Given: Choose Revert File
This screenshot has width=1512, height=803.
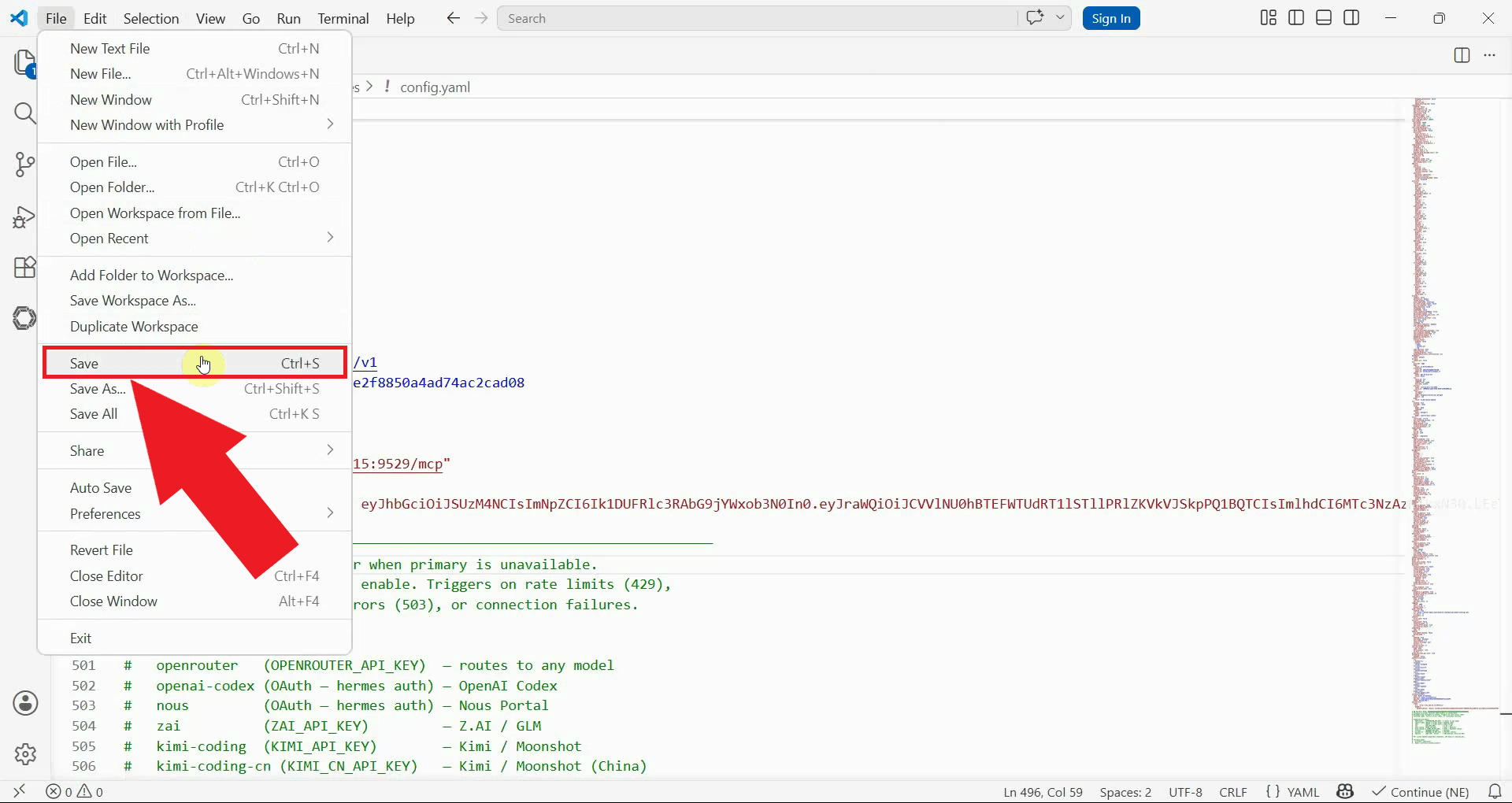Looking at the screenshot, I should (195, 550).
